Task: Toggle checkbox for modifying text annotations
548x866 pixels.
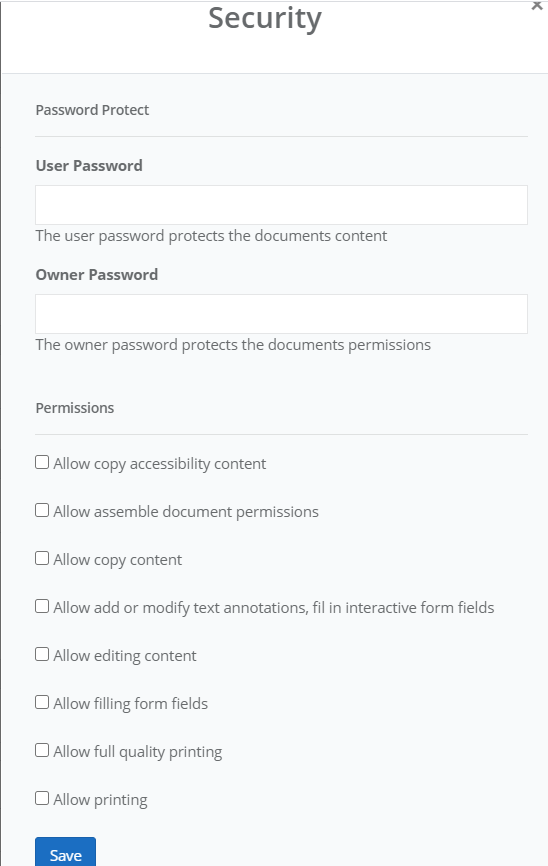Action: [42, 606]
